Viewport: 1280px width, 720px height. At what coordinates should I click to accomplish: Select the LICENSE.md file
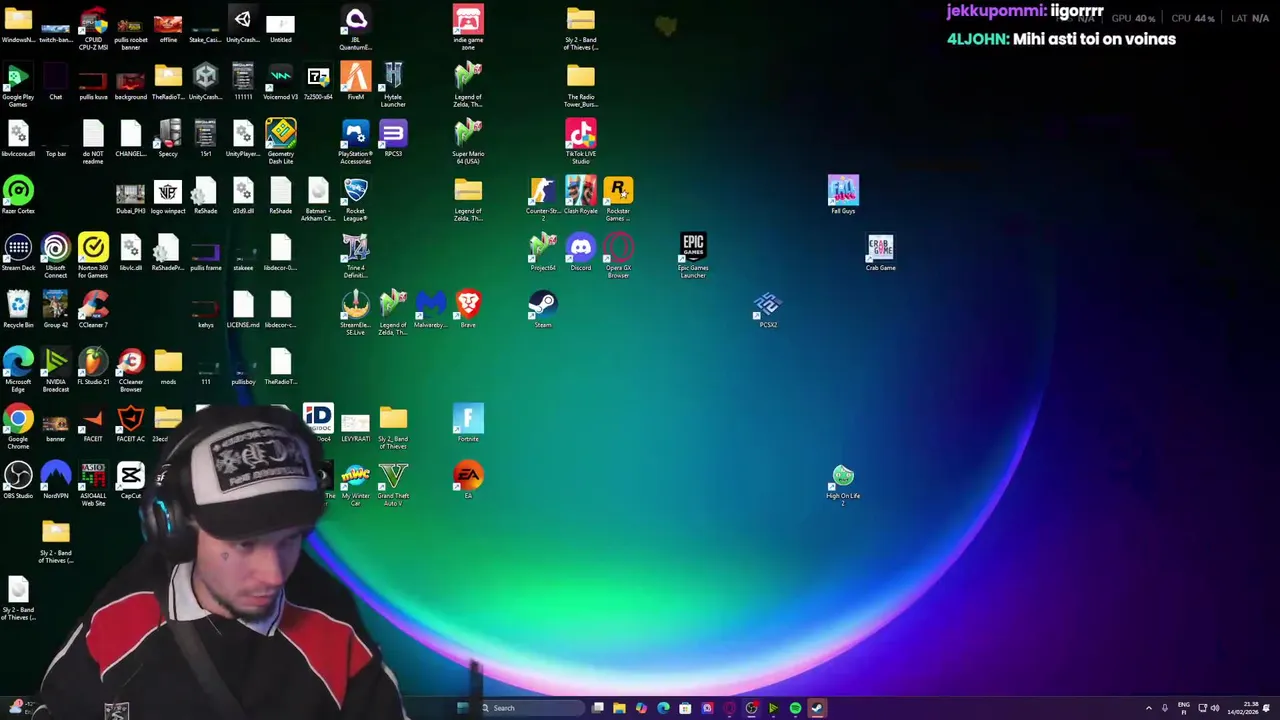(243, 309)
